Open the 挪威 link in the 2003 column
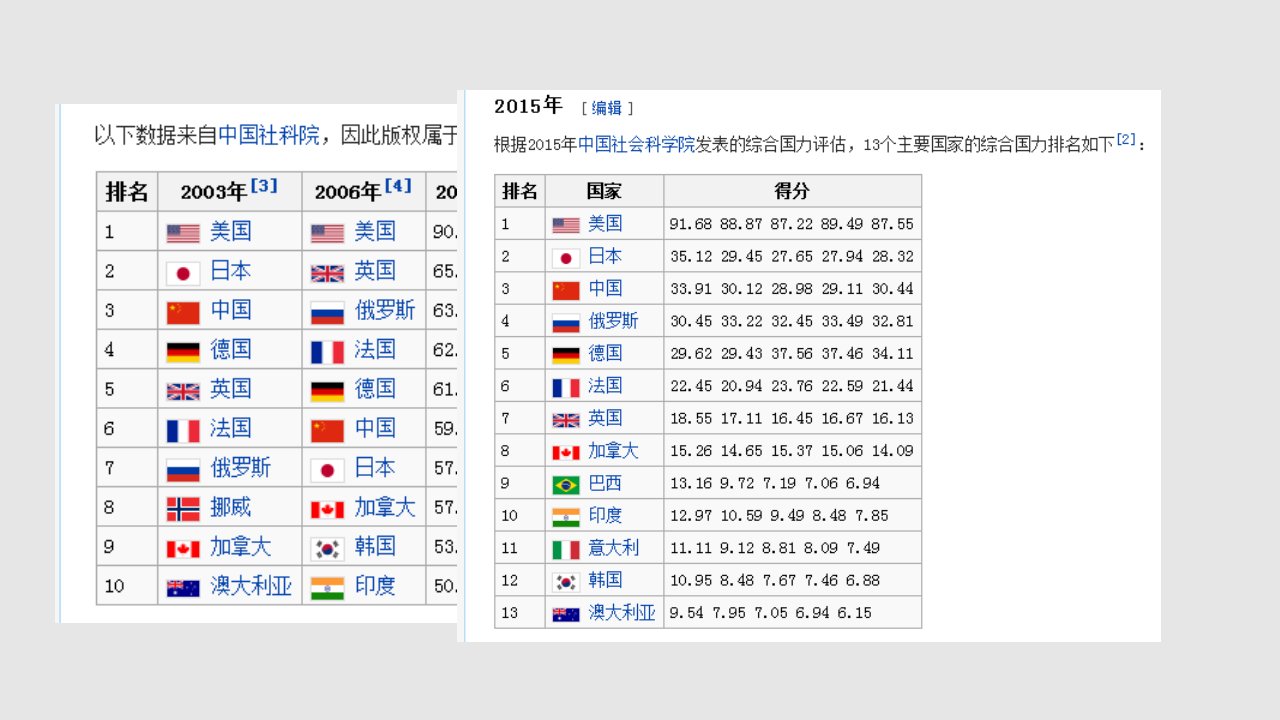1280x720 pixels. 230,508
